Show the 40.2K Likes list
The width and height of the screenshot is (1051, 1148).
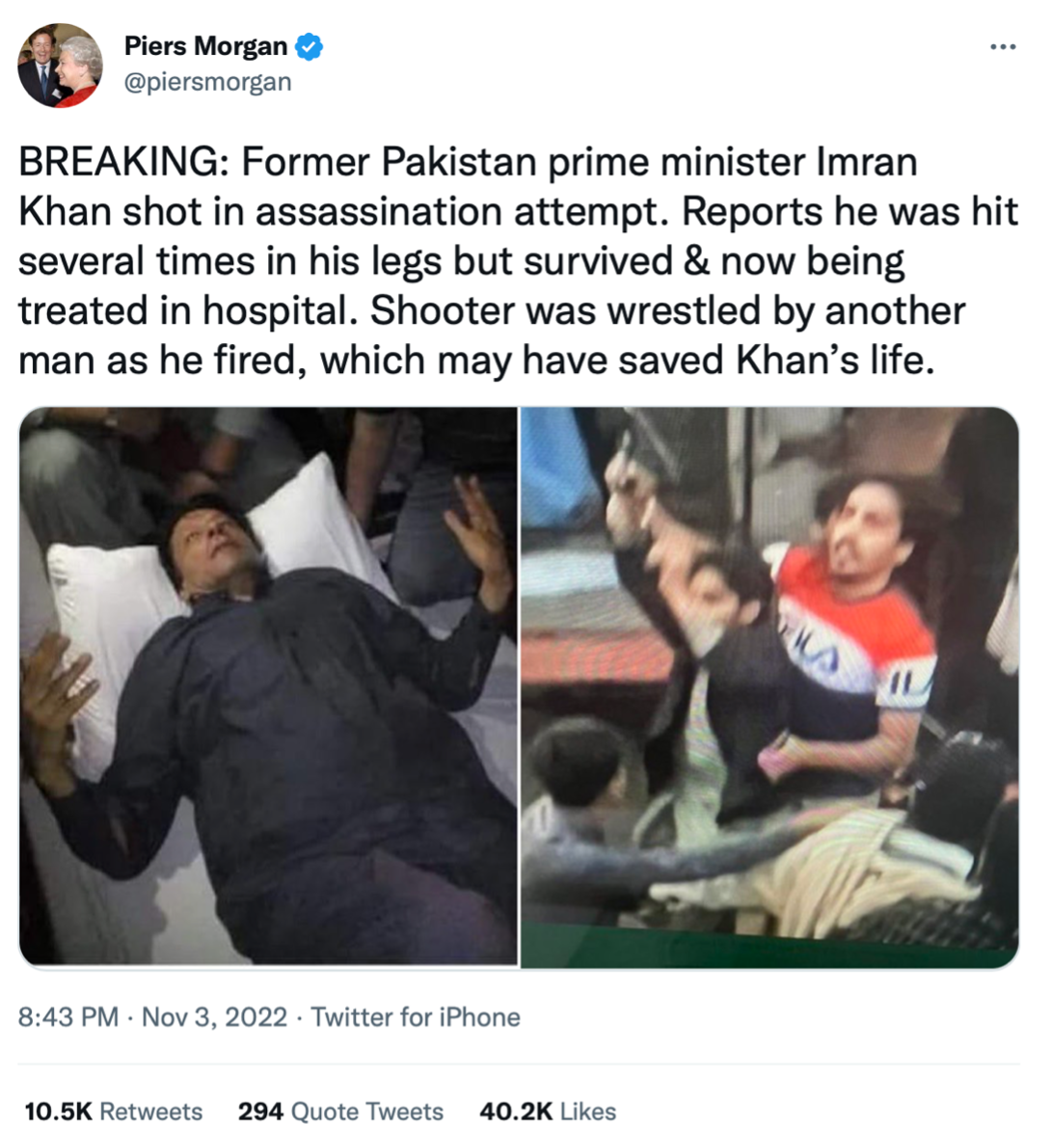(547, 1111)
